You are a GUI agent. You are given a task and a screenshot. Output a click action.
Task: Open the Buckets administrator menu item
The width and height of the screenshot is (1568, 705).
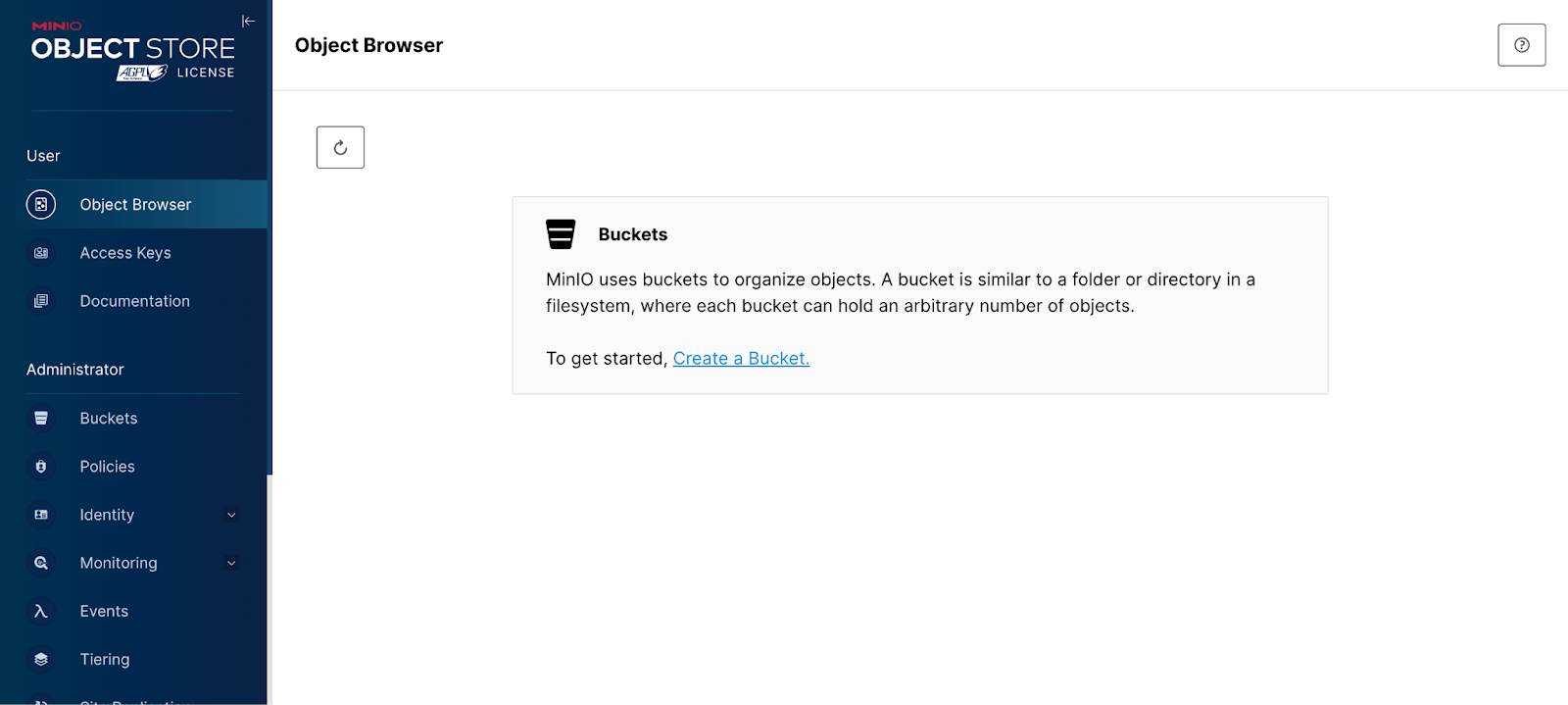click(x=109, y=419)
